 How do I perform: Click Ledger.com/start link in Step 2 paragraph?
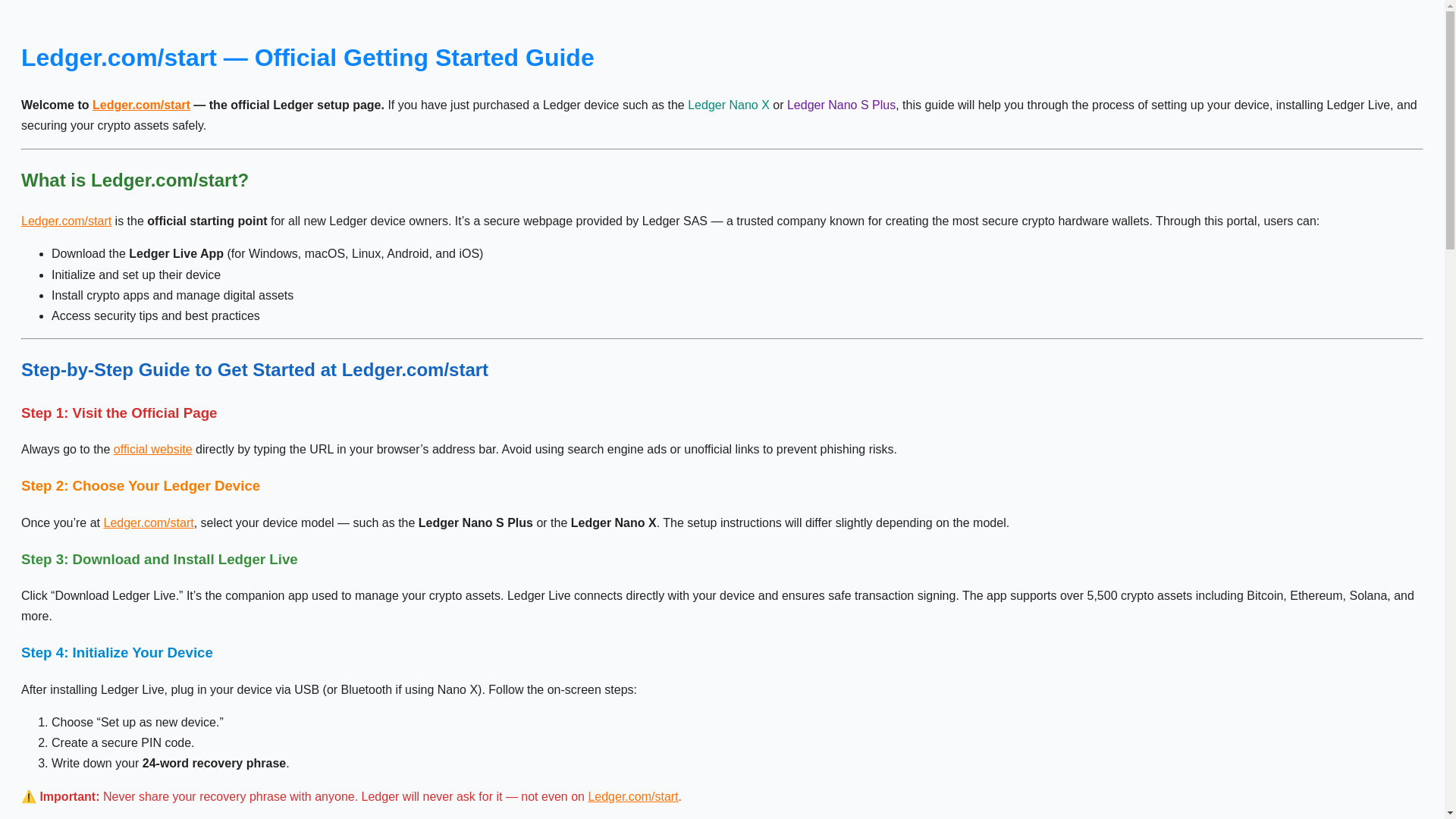(149, 523)
